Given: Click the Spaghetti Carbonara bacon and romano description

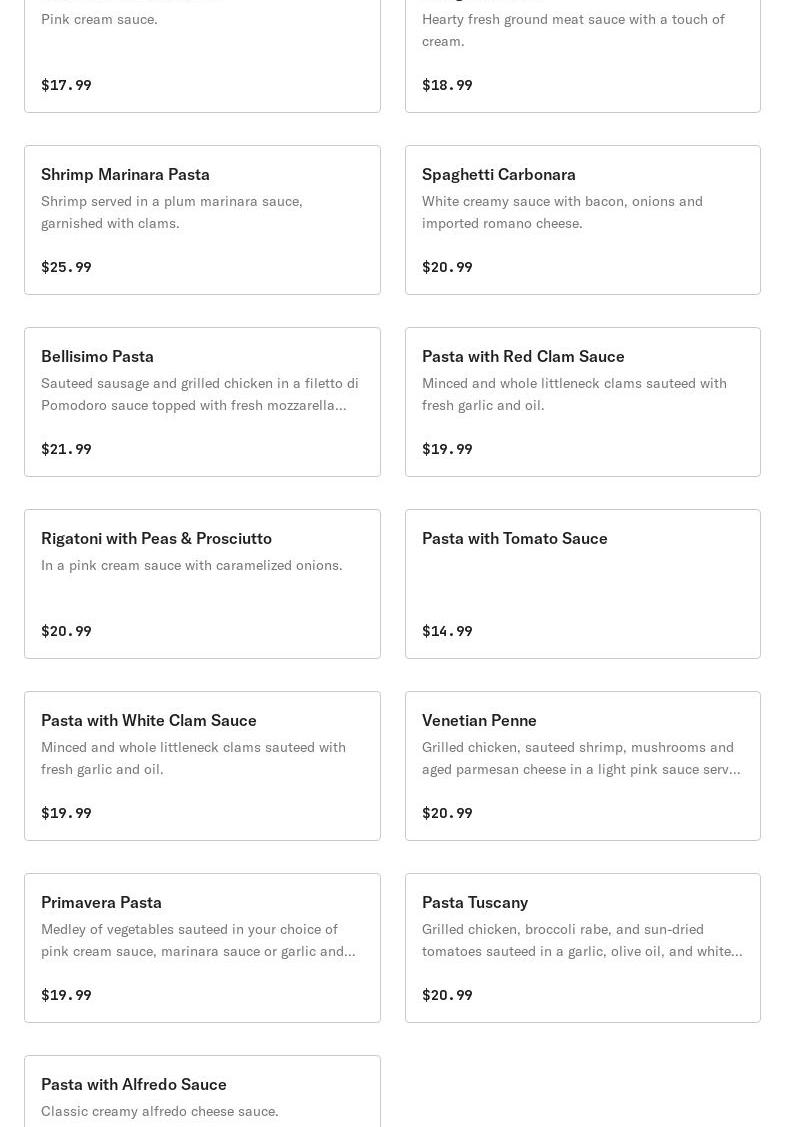Looking at the screenshot, I should (x=562, y=212).
